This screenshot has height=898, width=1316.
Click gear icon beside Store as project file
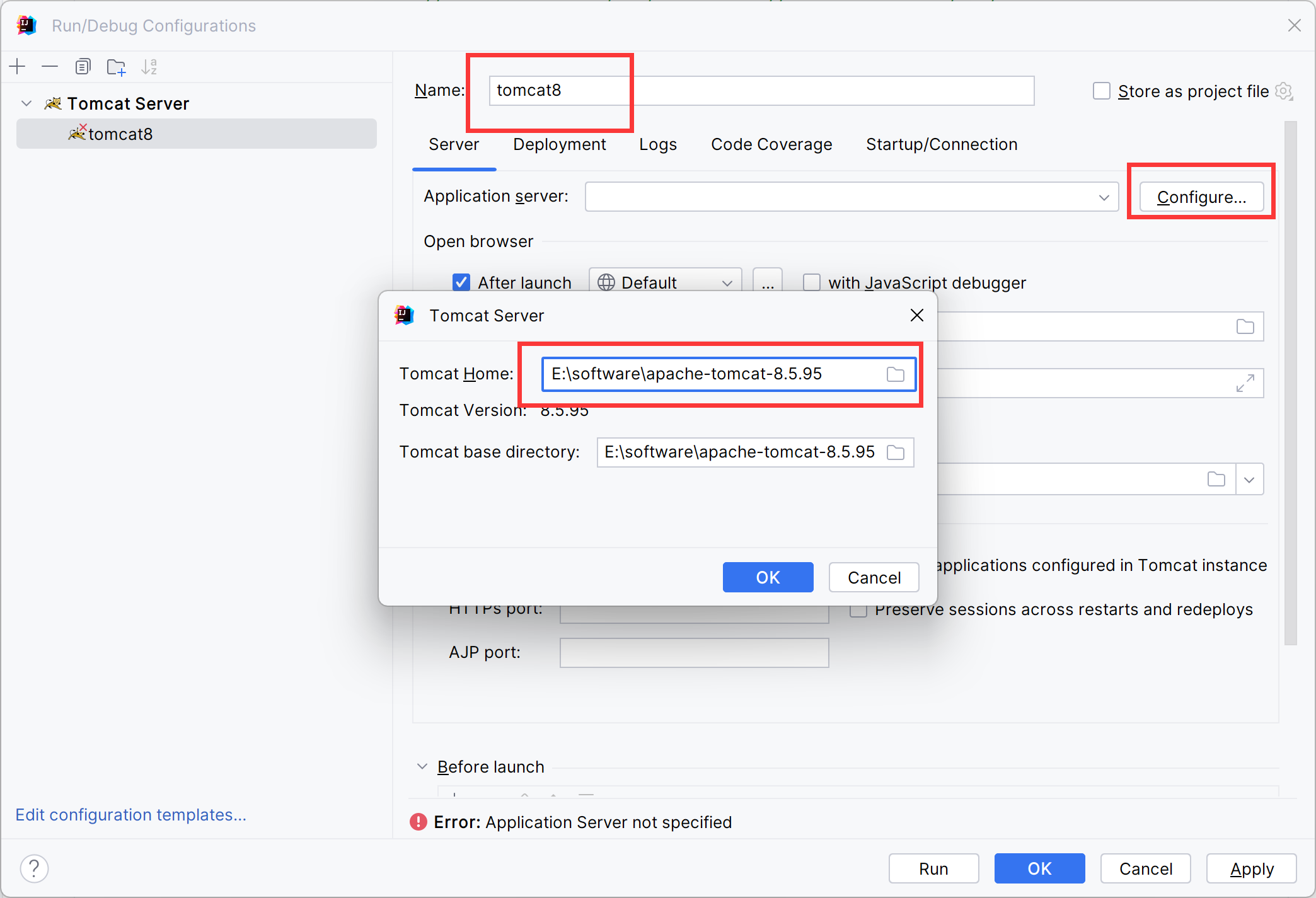pos(1283,91)
